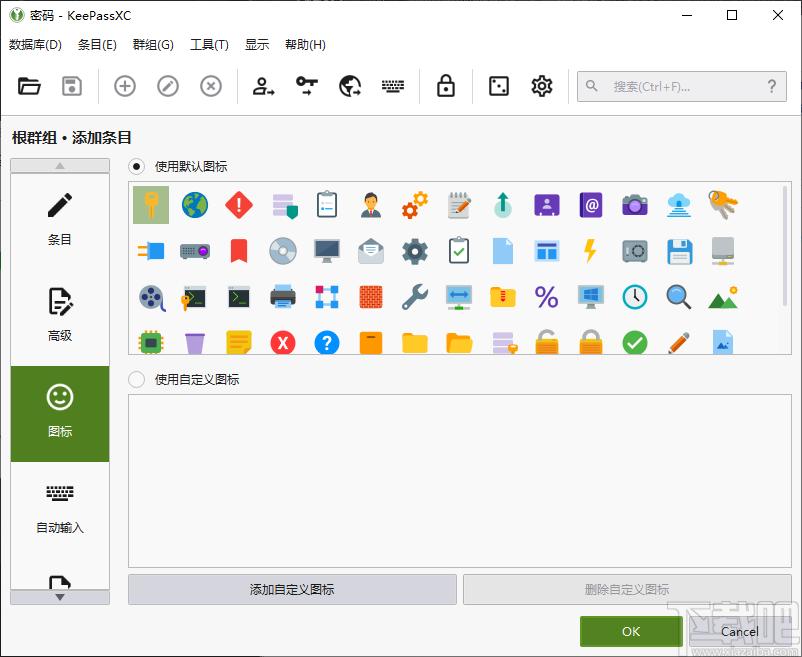Select the green checkmark circle icon
This screenshot has height=657, width=802.
[x=635, y=343]
